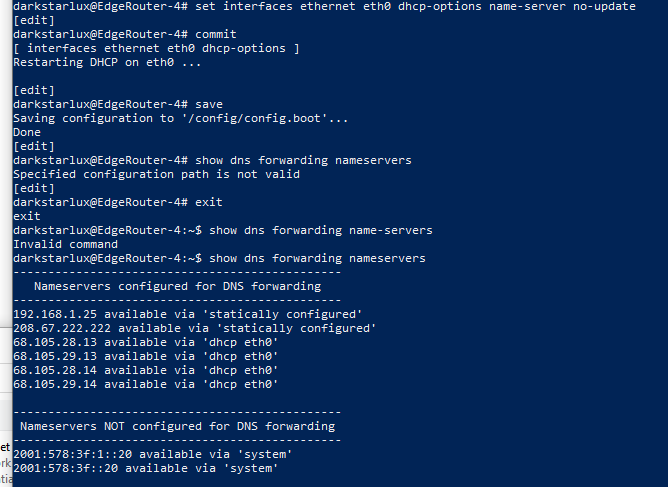668x487 pixels.
Task: Click the 'Done' output line
Action: (x=27, y=132)
